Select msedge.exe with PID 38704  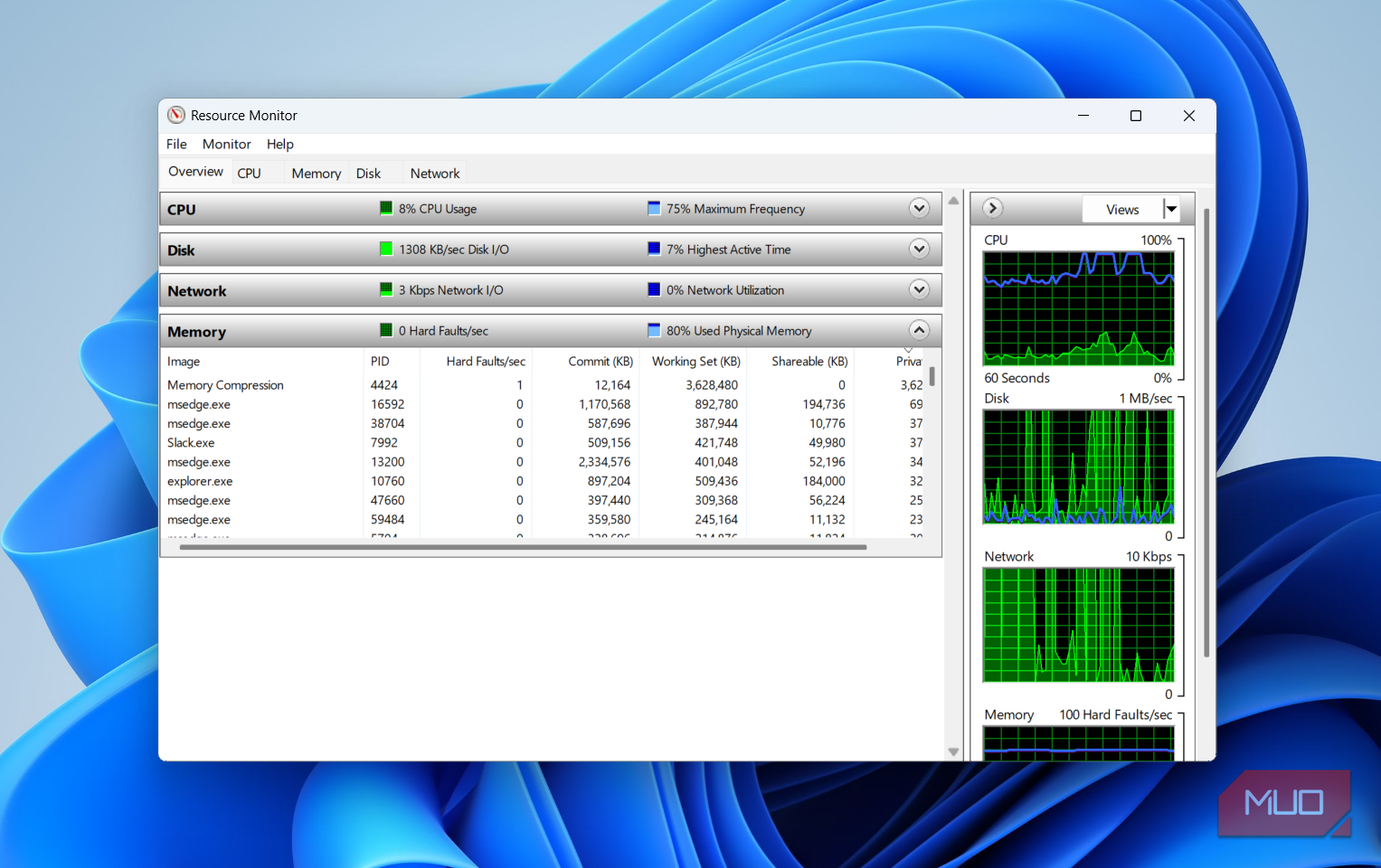tap(543, 423)
